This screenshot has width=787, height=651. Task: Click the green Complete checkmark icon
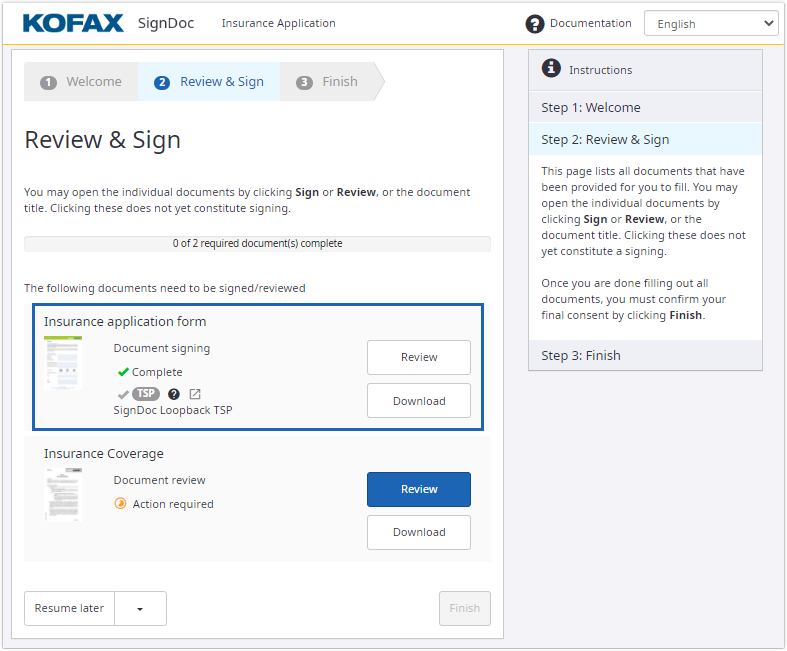tap(123, 372)
